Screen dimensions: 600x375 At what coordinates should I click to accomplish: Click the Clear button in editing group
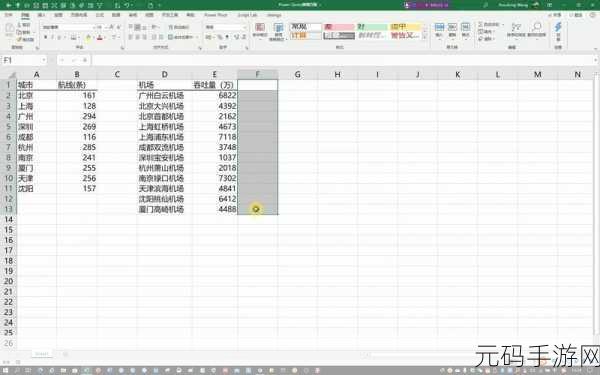click(486, 39)
